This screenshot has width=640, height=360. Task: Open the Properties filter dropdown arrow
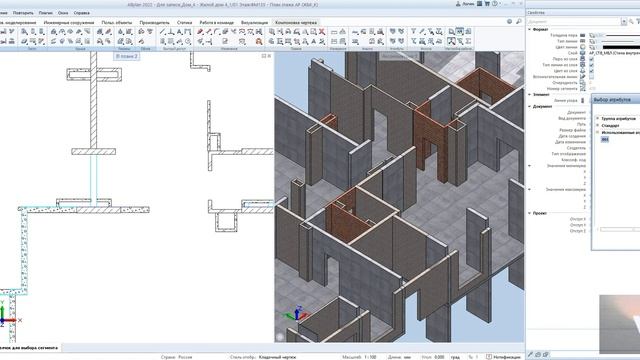point(624,22)
